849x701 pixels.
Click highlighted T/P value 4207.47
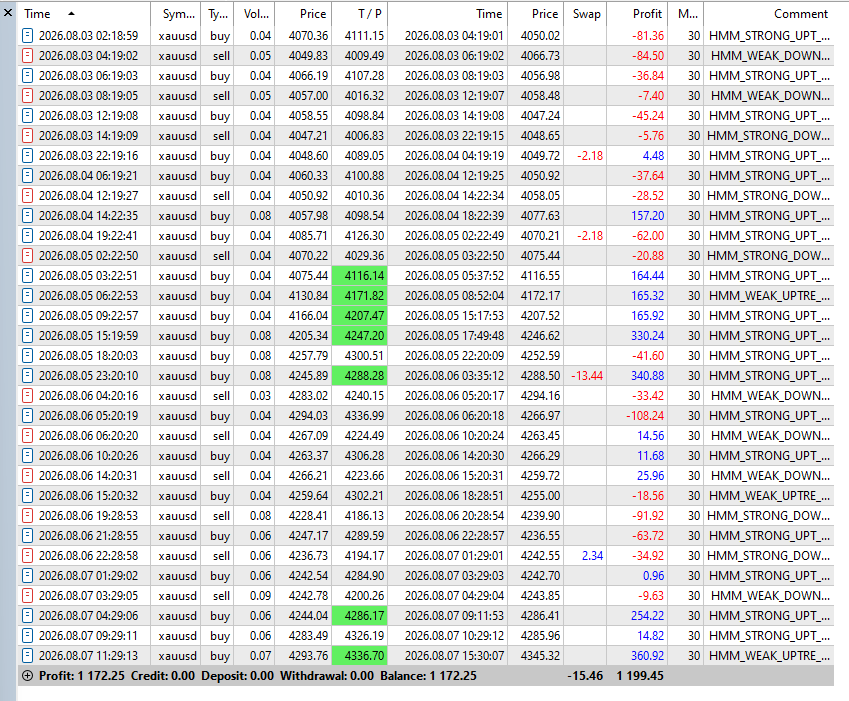360,316
